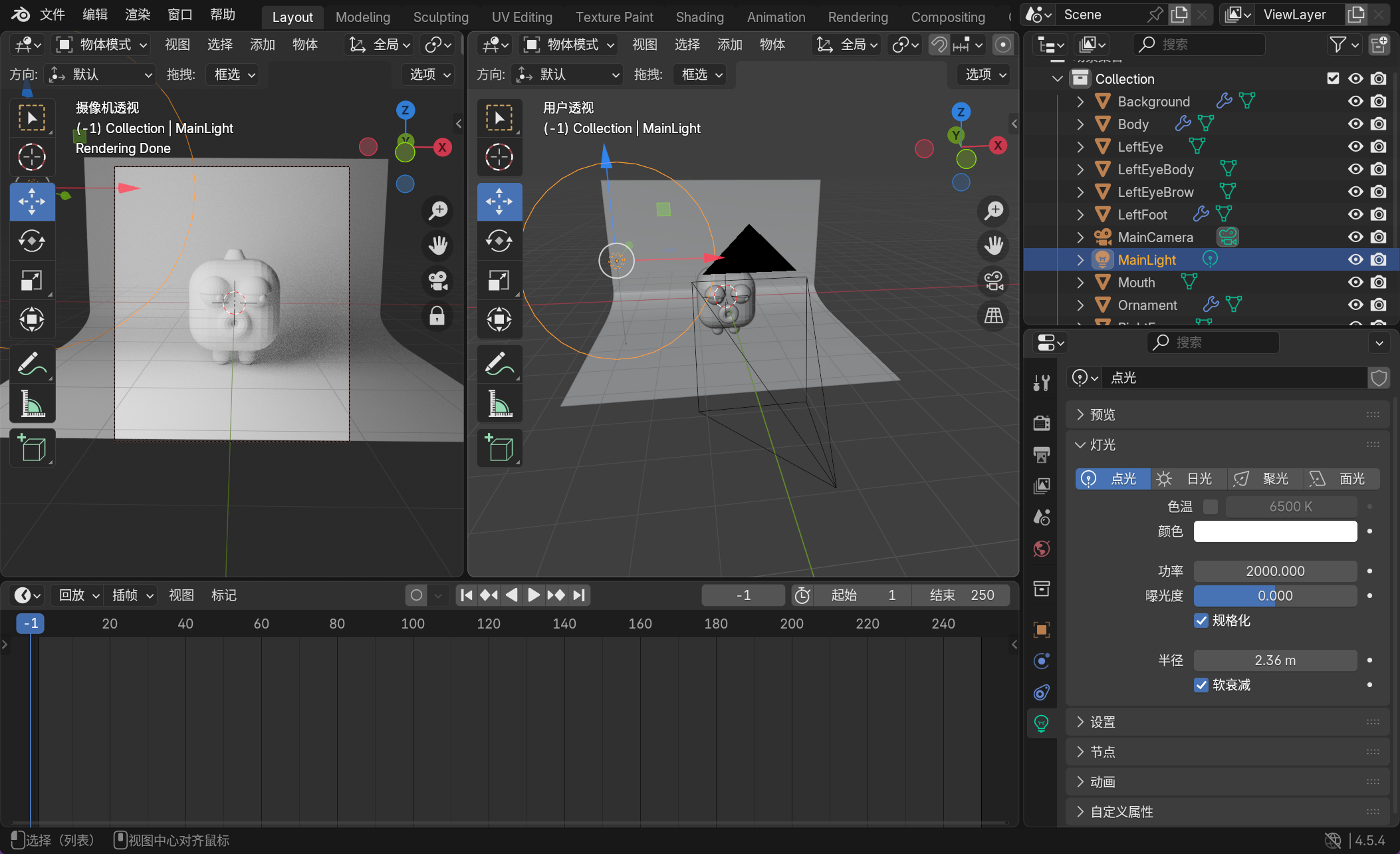The width and height of the screenshot is (1400, 854).
Task: Select the Annotate tool in right viewport
Action: pyautogui.click(x=499, y=363)
